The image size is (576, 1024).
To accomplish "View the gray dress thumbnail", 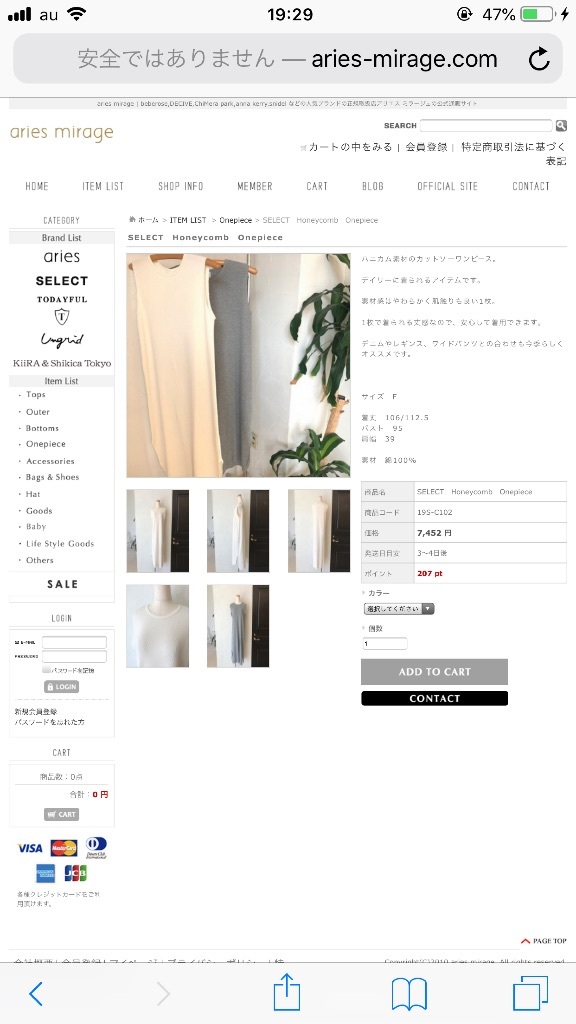I will [238, 626].
